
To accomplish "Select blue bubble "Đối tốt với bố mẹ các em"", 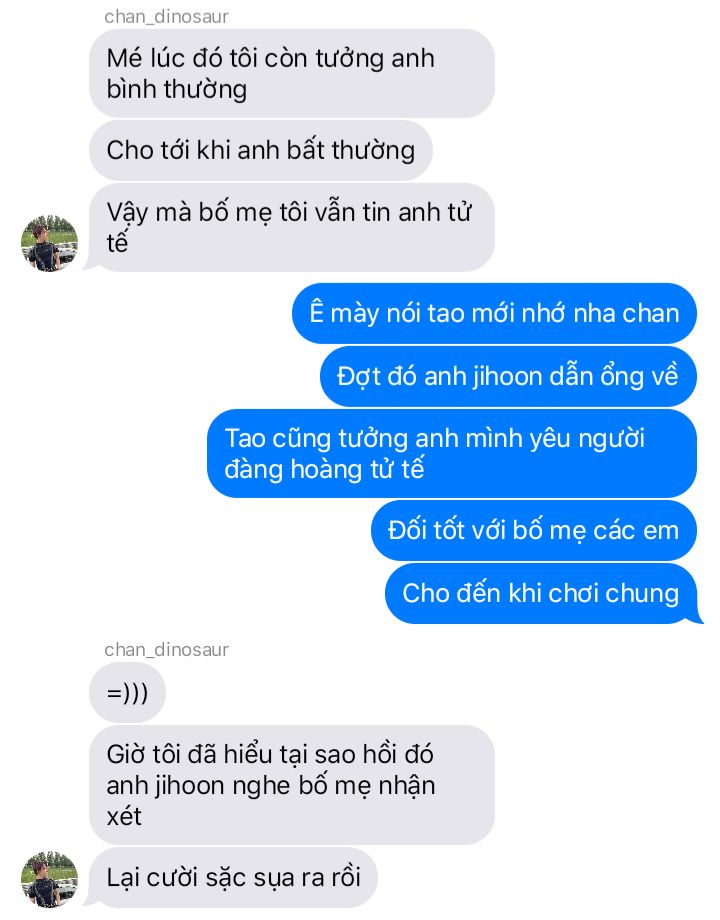I will 533,530.
